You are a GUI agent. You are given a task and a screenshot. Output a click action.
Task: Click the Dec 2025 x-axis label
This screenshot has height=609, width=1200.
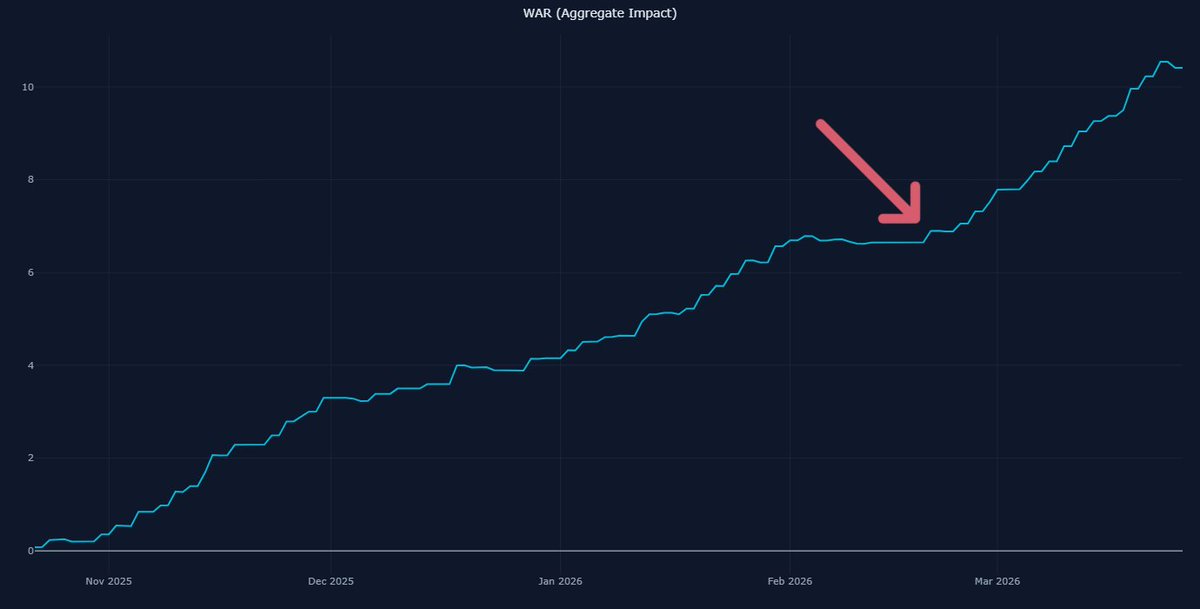[331, 581]
